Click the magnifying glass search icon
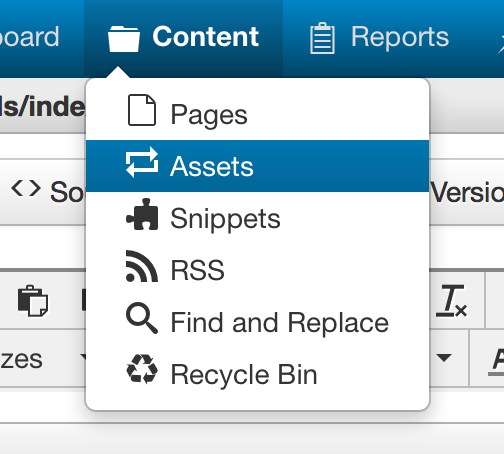Image resolution: width=504 pixels, height=454 pixels. 142,318
